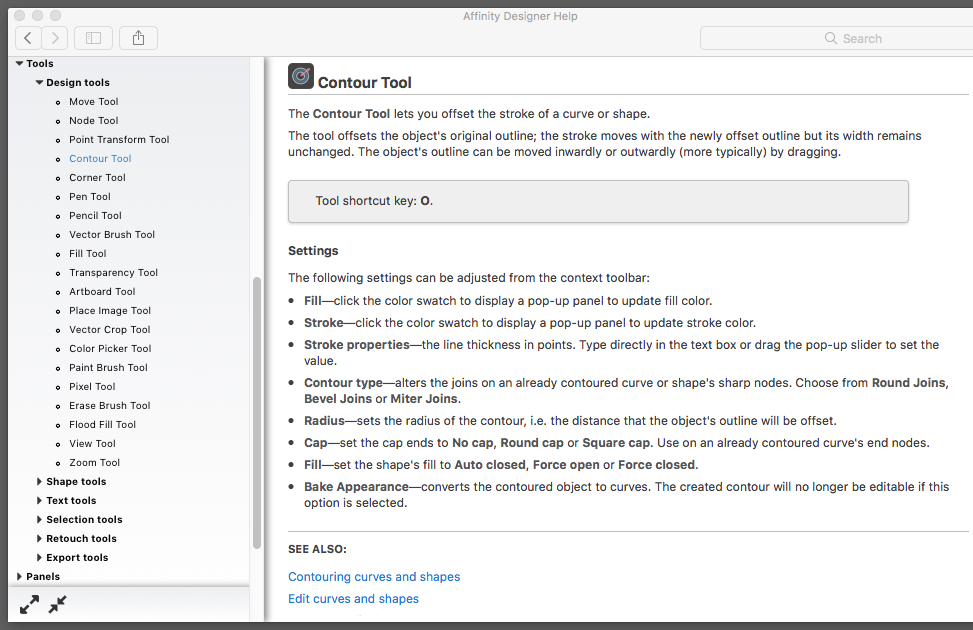Open the Corner Tool help topic
The height and width of the screenshot is (630, 973).
[97, 178]
